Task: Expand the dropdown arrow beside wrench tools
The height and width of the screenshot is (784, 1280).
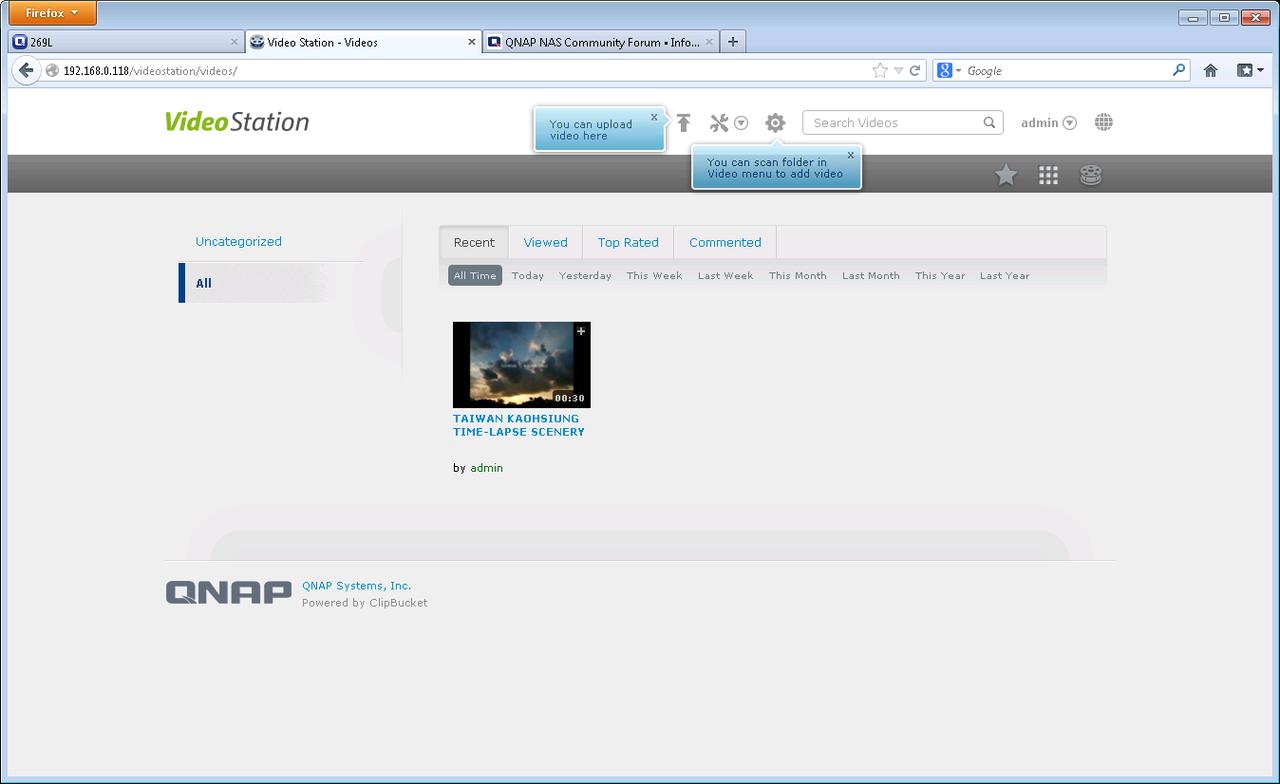Action: pos(741,123)
